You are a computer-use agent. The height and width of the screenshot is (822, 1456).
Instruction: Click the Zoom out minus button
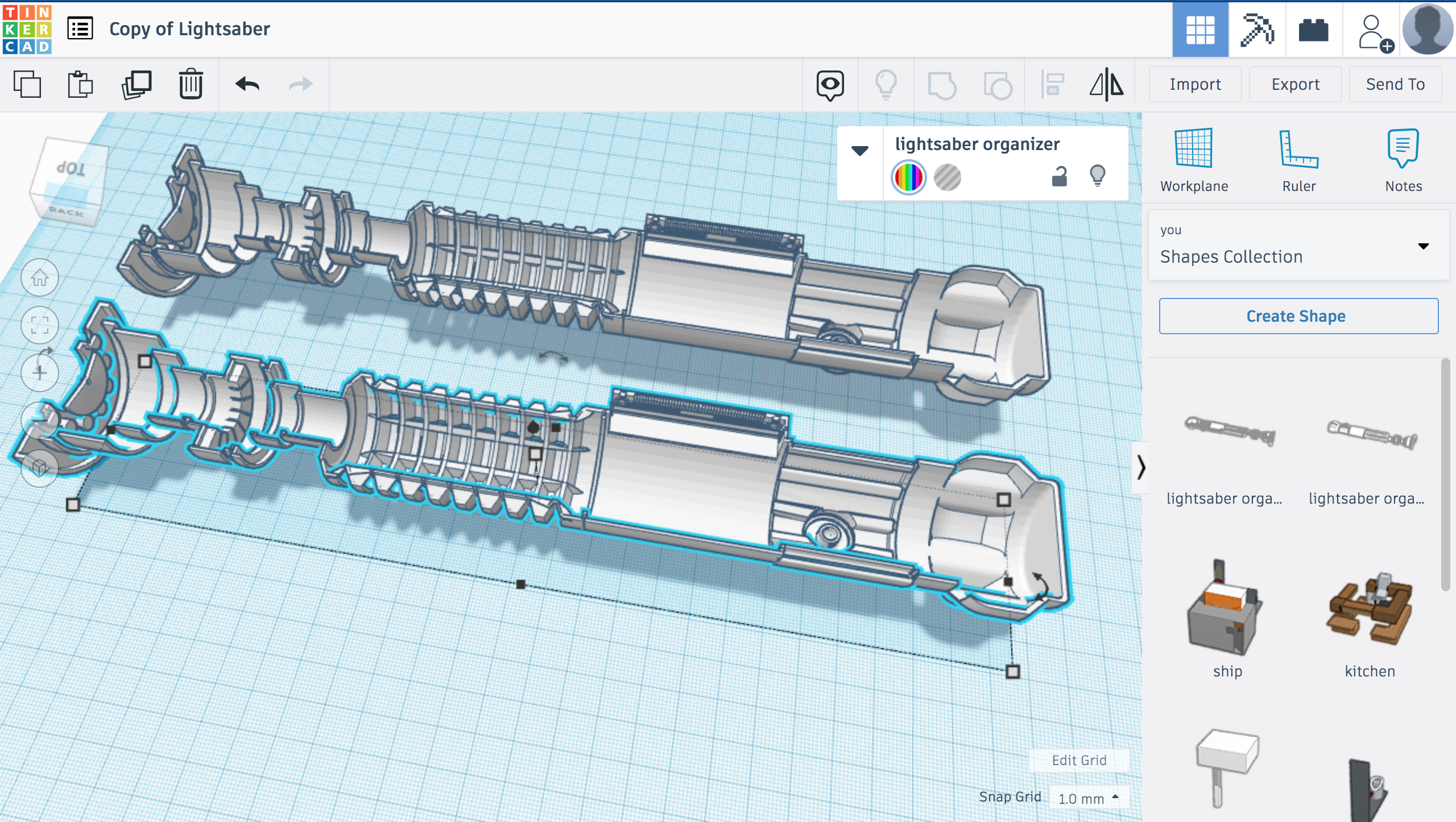coord(40,420)
